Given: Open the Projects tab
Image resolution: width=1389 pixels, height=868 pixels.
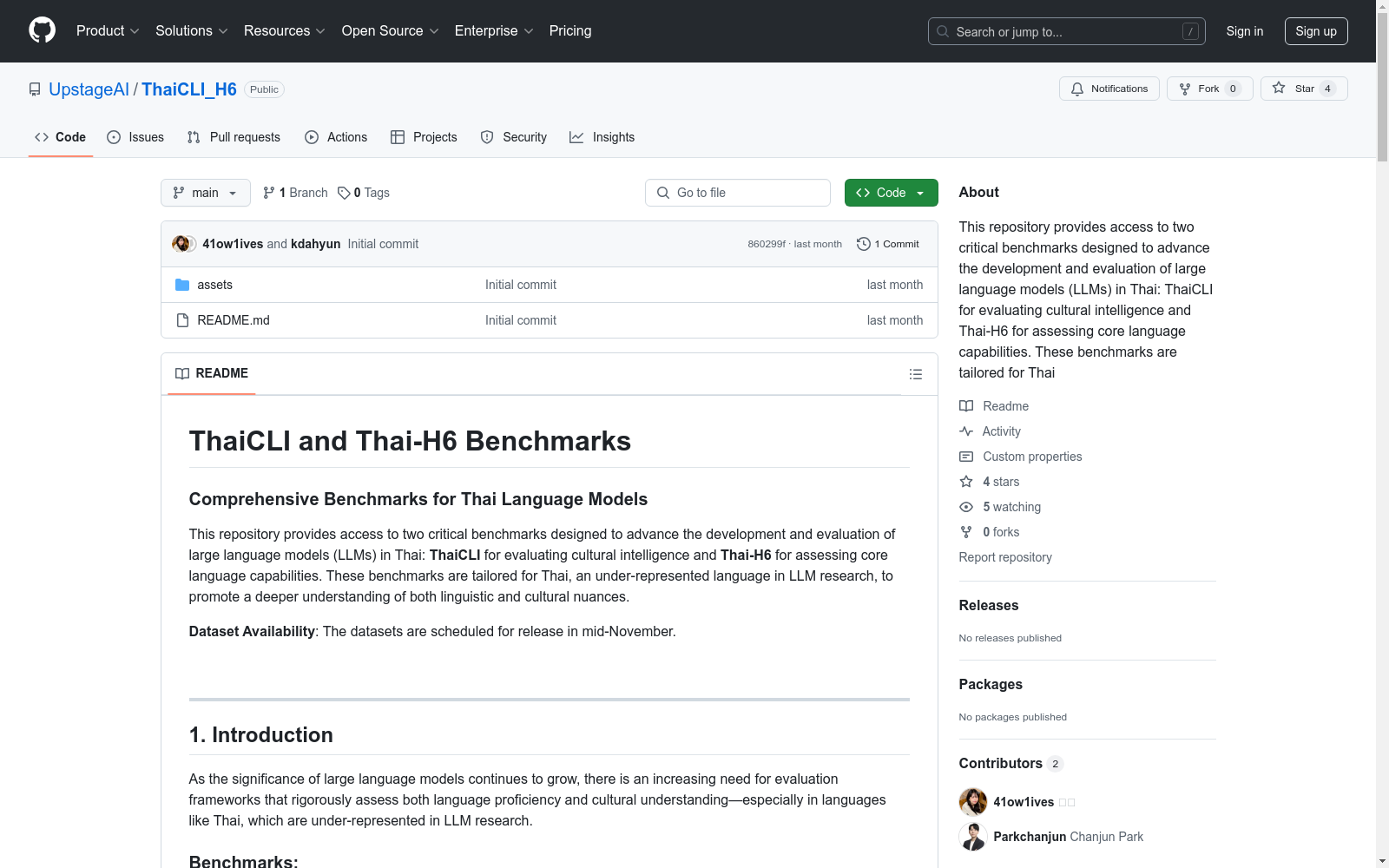Looking at the screenshot, I should pyautogui.click(x=424, y=137).
